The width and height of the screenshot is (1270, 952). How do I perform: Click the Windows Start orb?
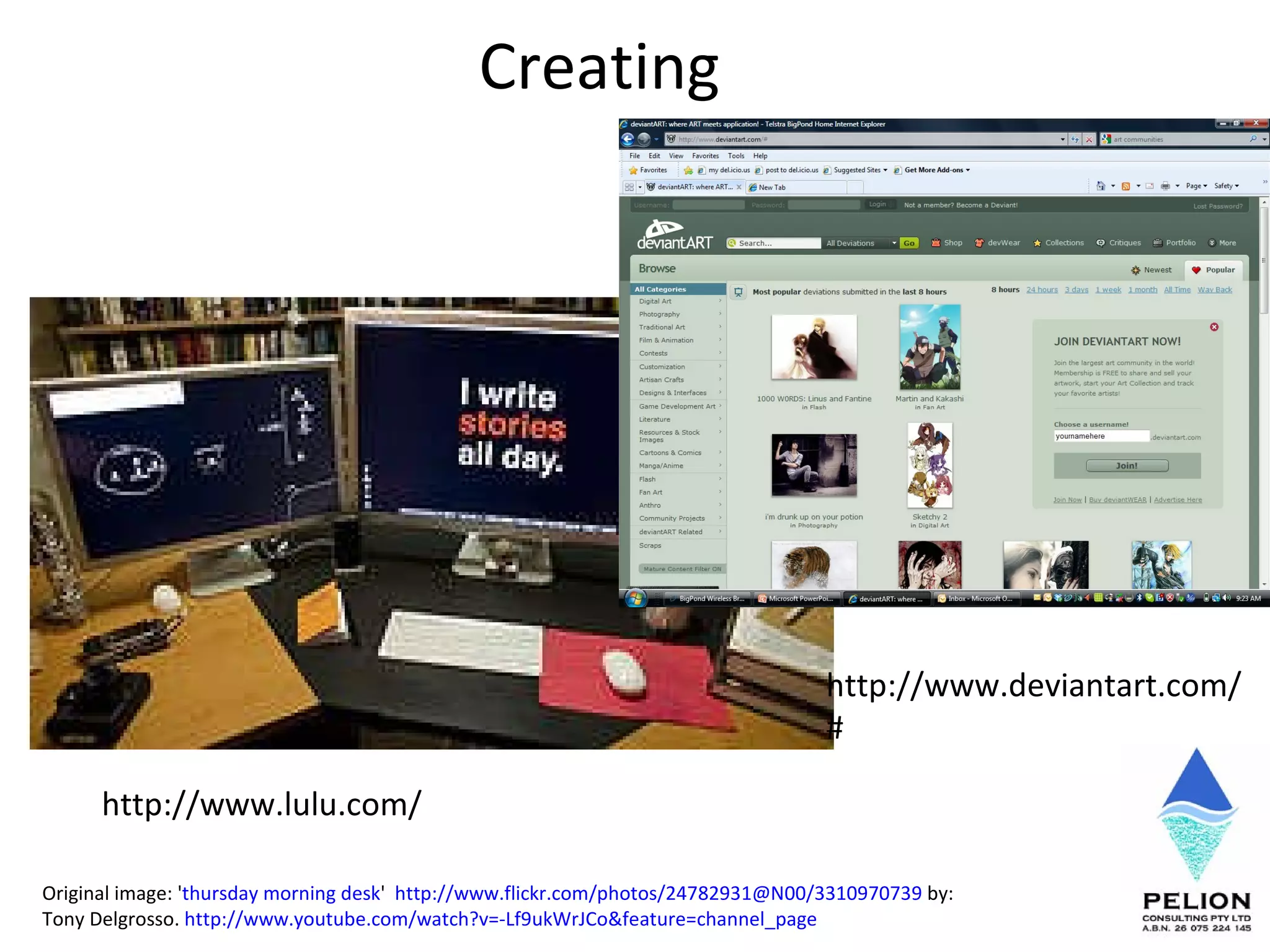636,598
